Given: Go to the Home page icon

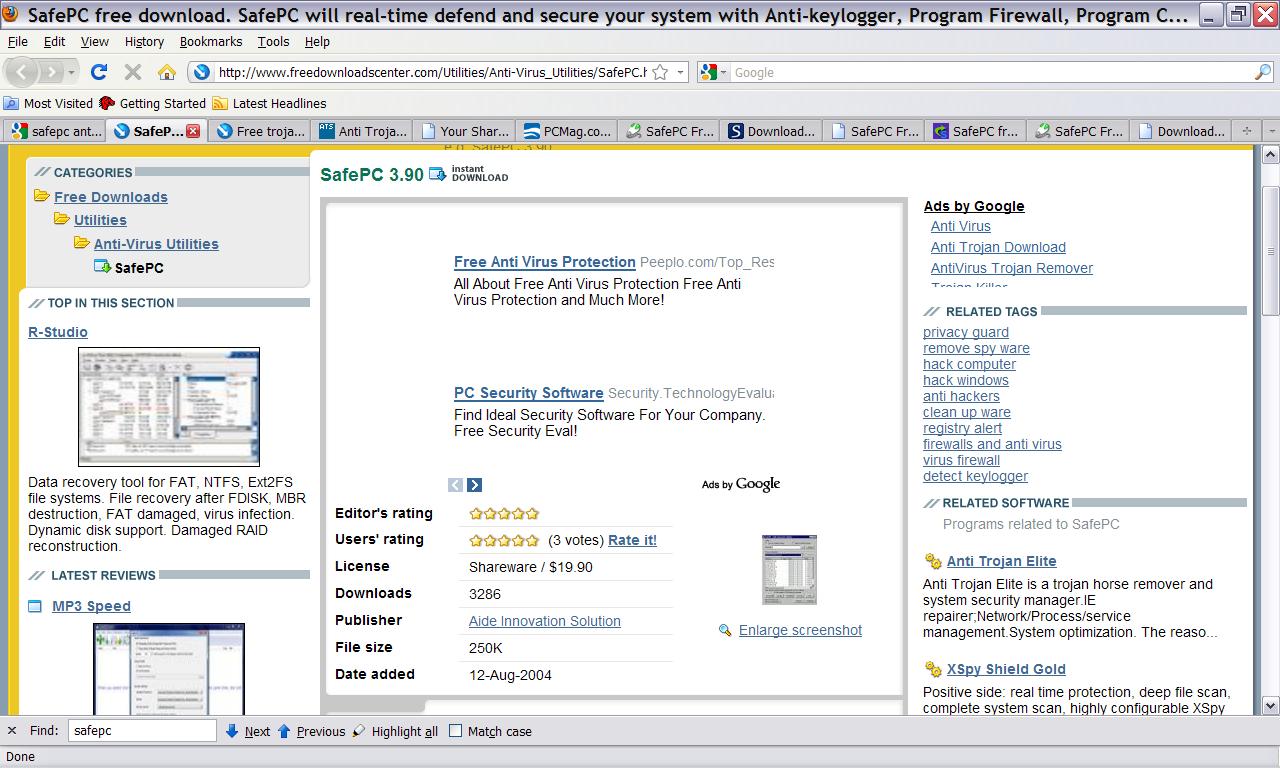Looking at the screenshot, I should 167,72.
